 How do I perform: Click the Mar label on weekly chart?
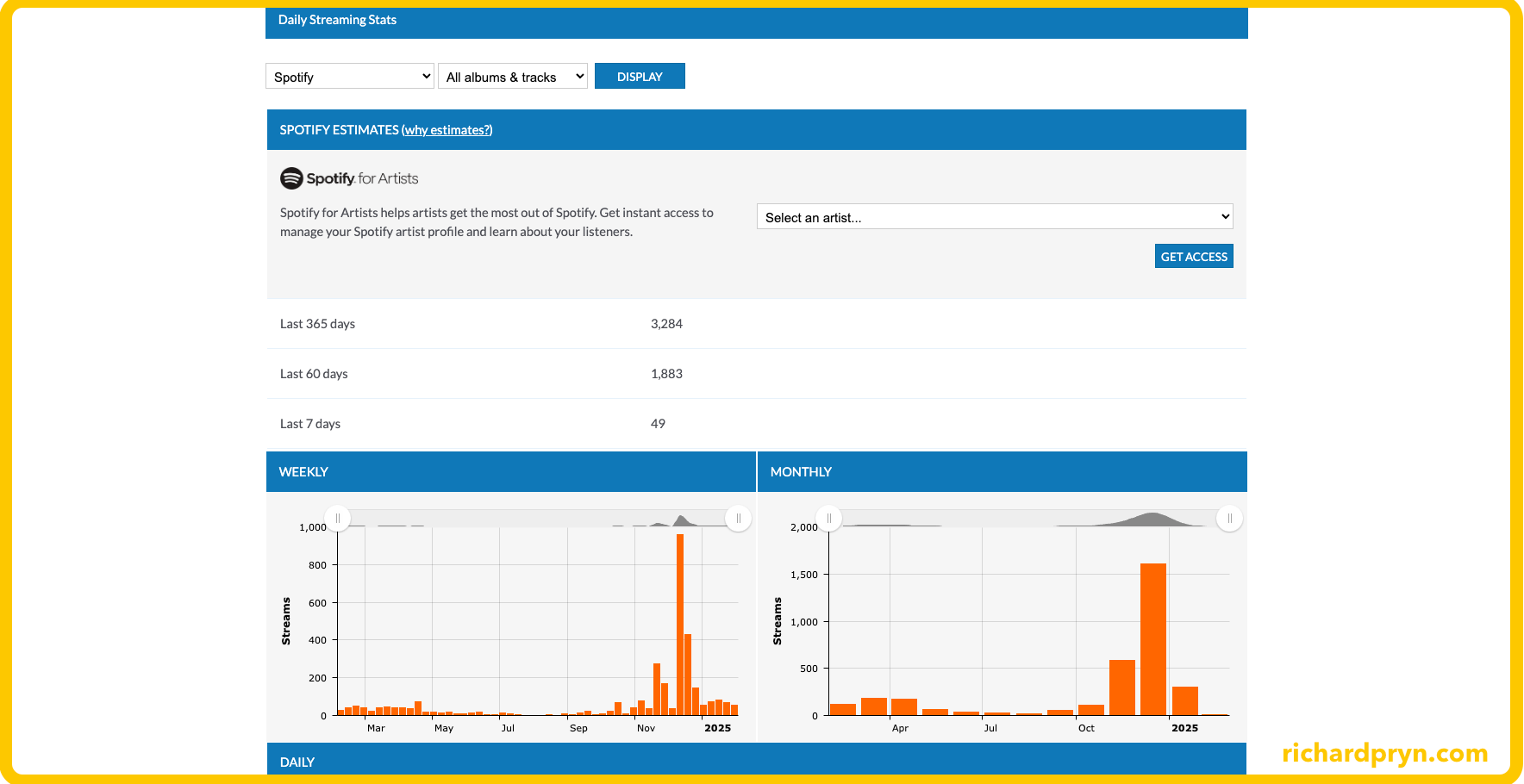pos(376,728)
